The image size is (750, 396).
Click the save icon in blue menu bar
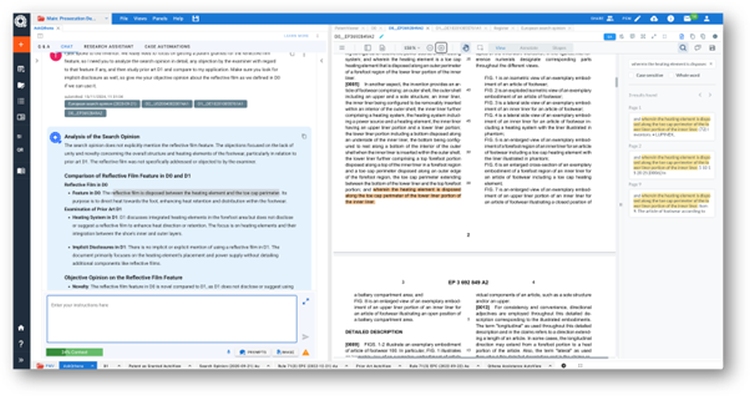point(196,19)
